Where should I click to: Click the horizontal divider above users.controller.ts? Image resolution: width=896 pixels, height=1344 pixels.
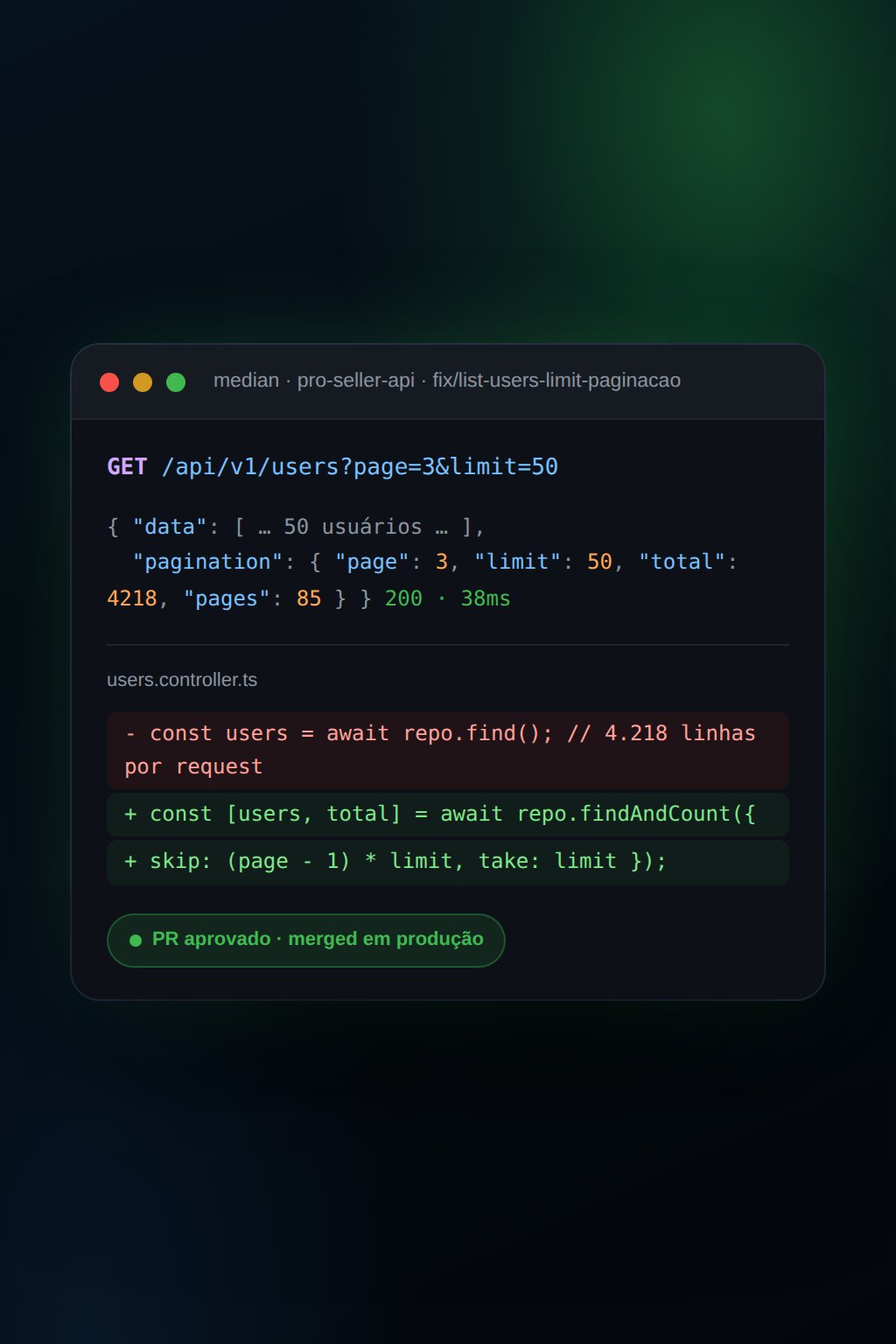click(448, 645)
